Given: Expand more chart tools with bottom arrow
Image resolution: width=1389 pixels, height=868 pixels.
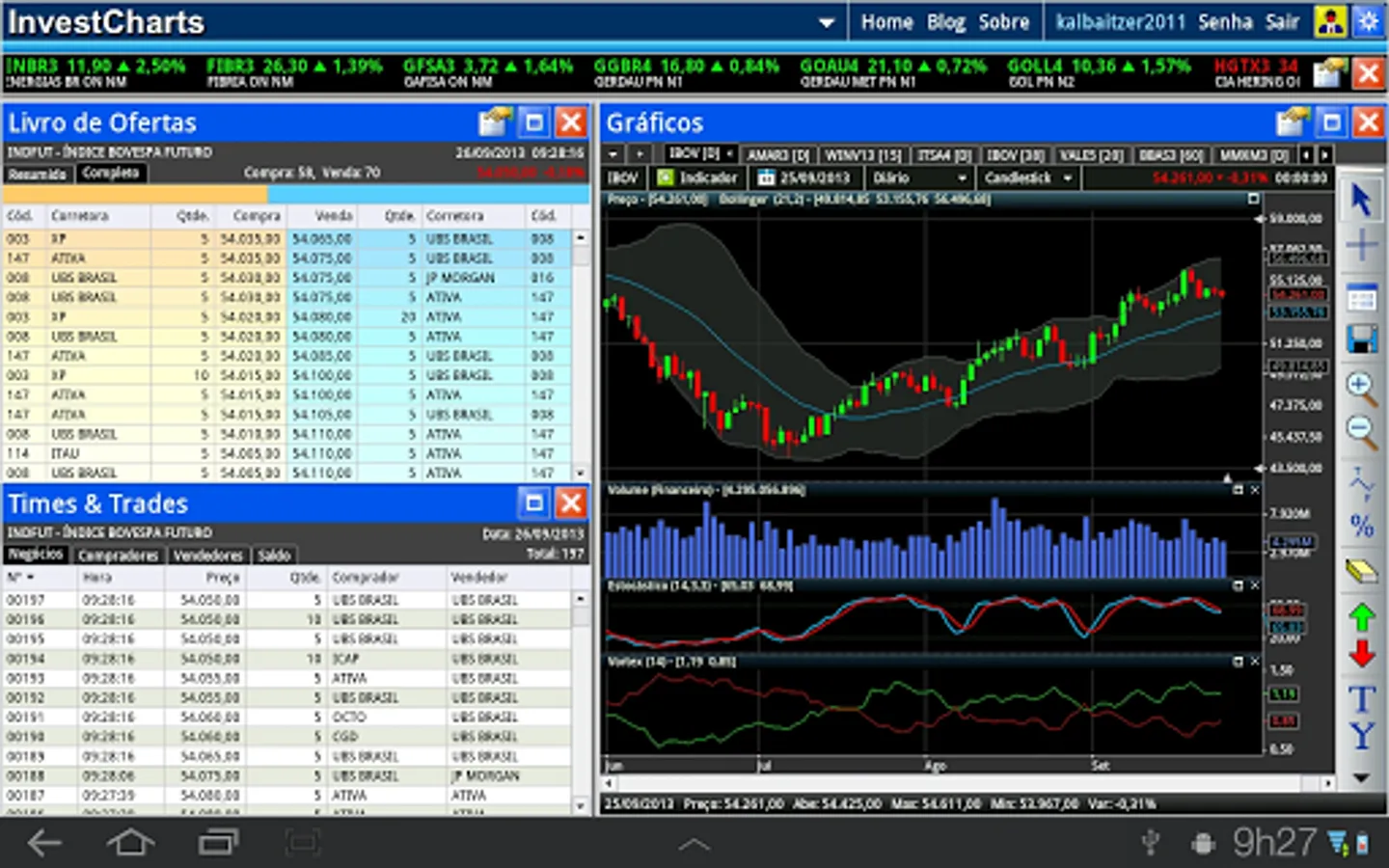Looking at the screenshot, I should pos(1361,777).
